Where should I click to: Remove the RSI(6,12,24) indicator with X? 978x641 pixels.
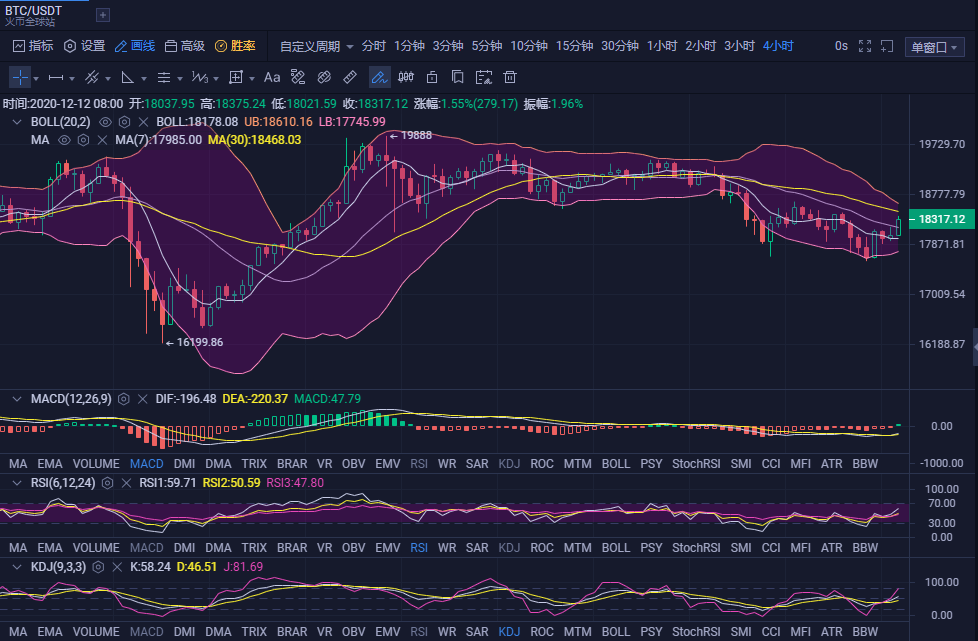click(x=126, y=483)
